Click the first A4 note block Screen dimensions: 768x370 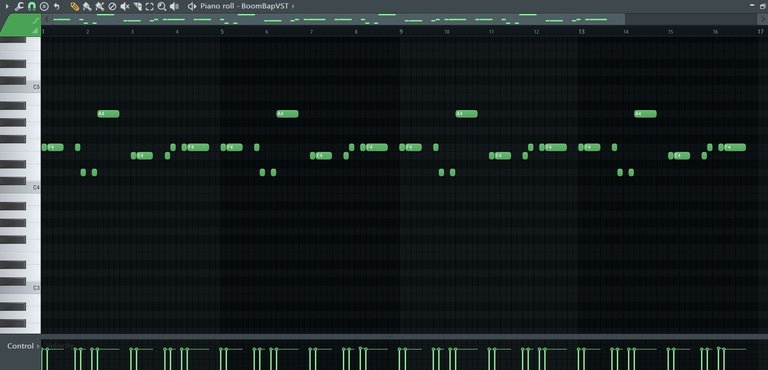point(108,114)
